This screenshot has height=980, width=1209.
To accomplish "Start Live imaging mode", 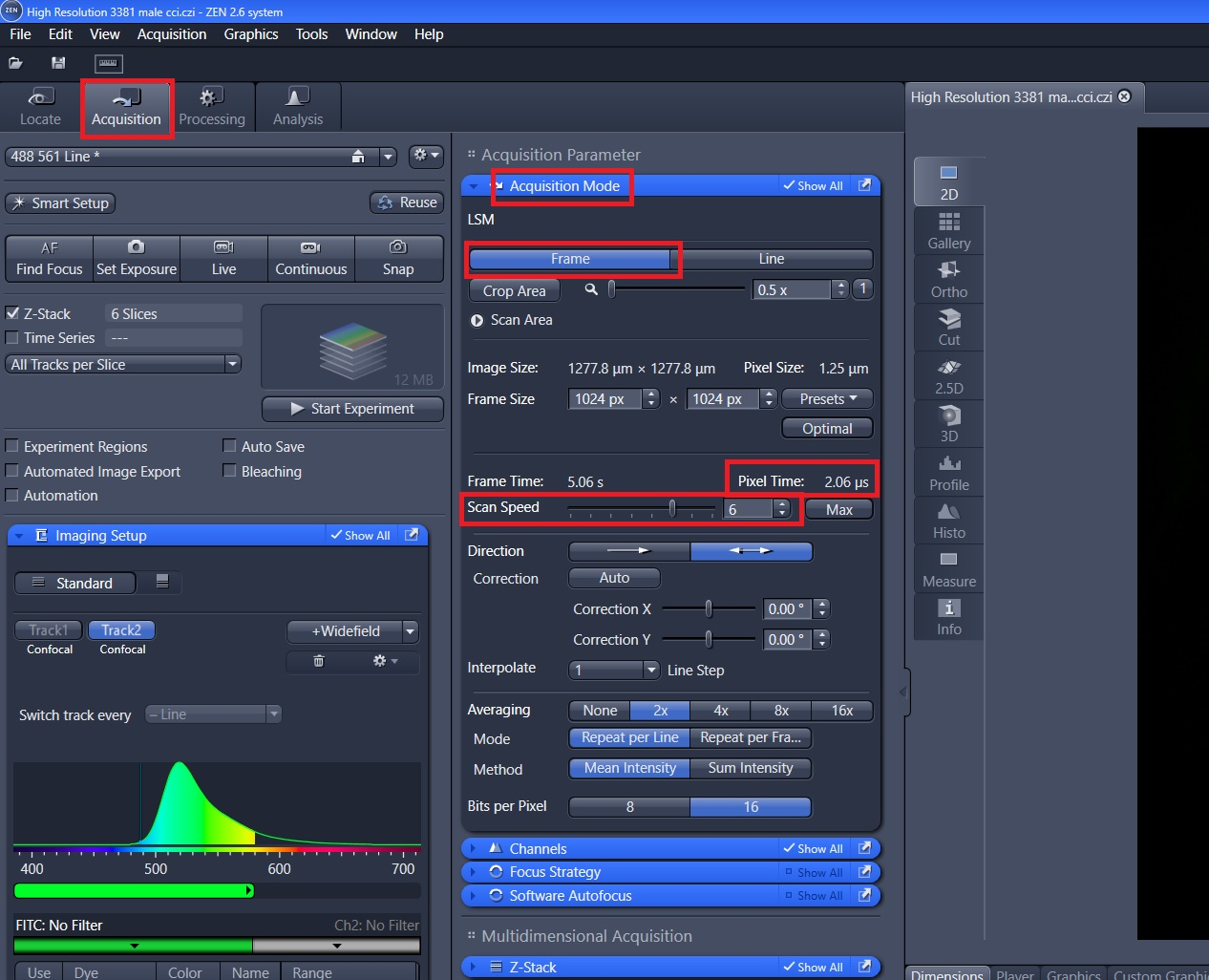I will (223, 259).
